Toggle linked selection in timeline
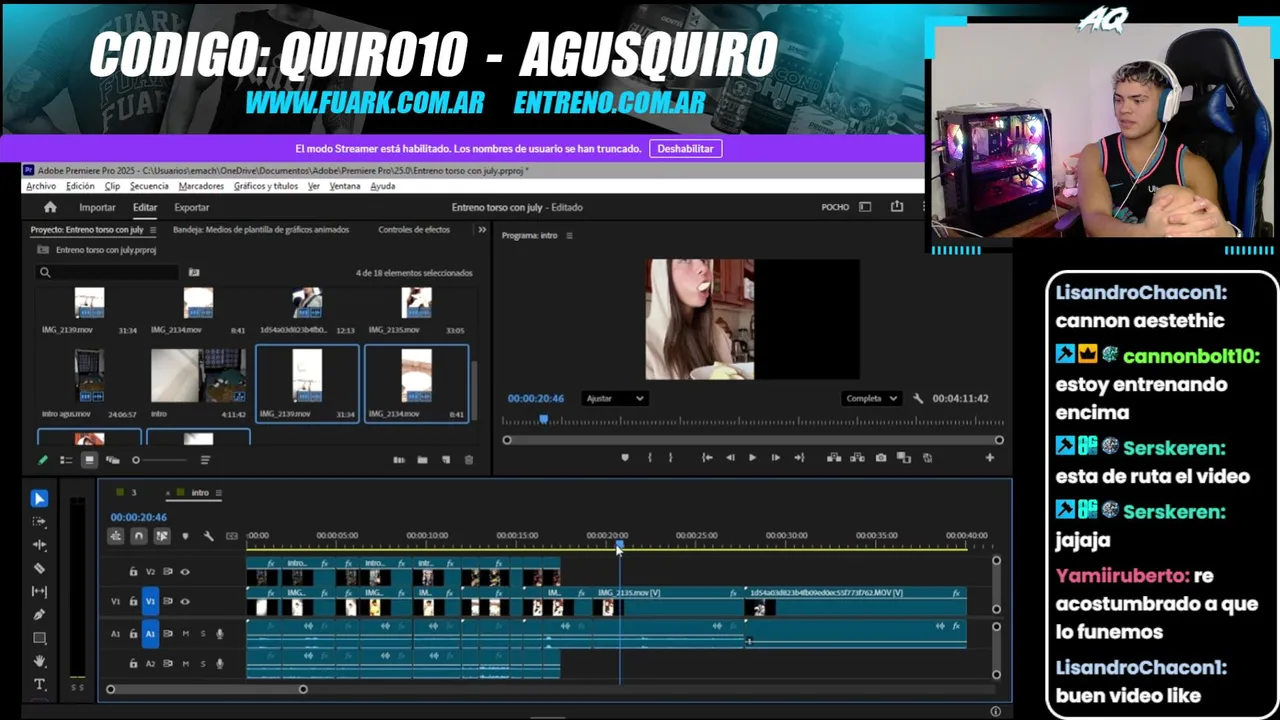The width and height of the screenshot is (1280, 720). (x=161, y=536)
